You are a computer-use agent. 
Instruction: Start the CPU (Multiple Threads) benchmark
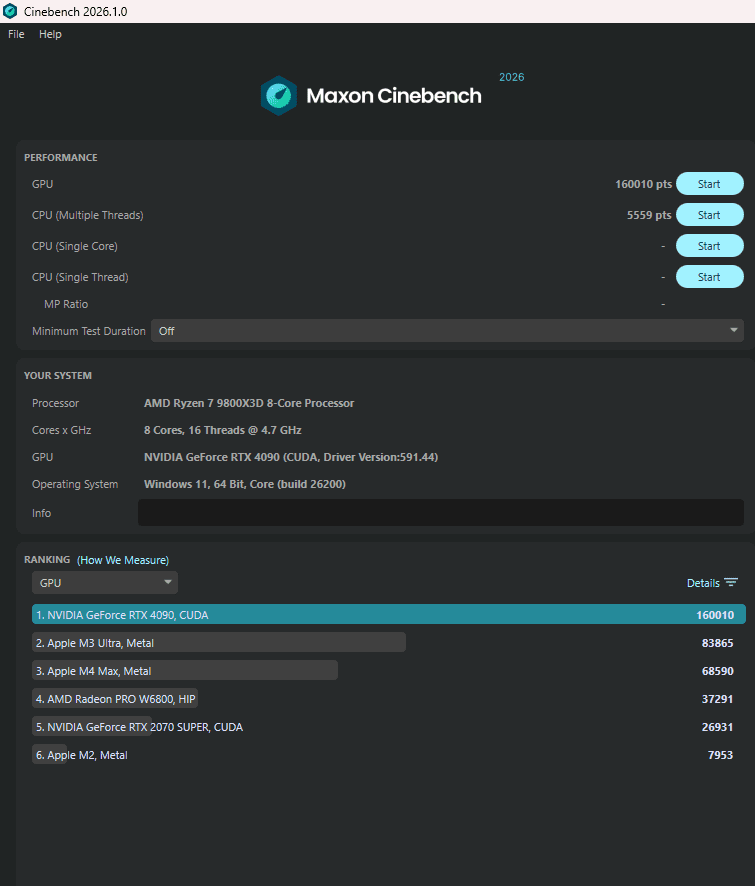click(710, 215)
